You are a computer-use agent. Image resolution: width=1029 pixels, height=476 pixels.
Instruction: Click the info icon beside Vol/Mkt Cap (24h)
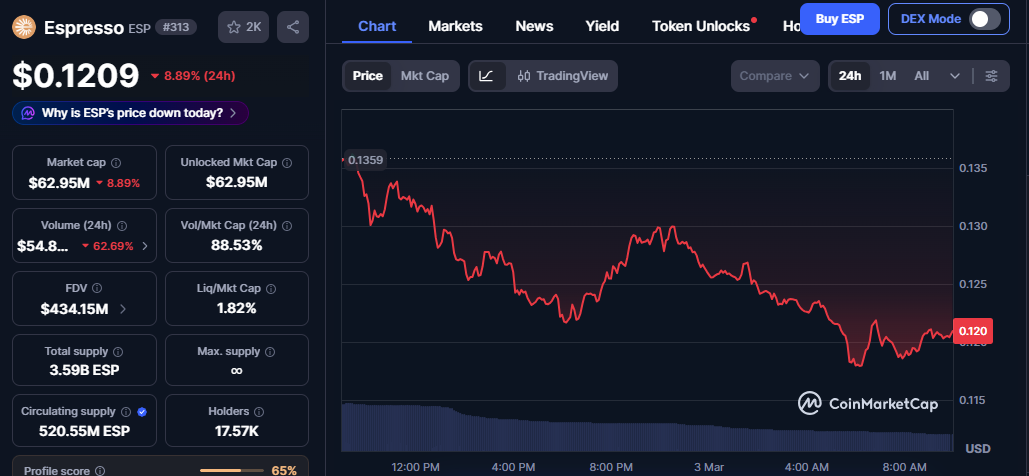(x=287, y=225)
